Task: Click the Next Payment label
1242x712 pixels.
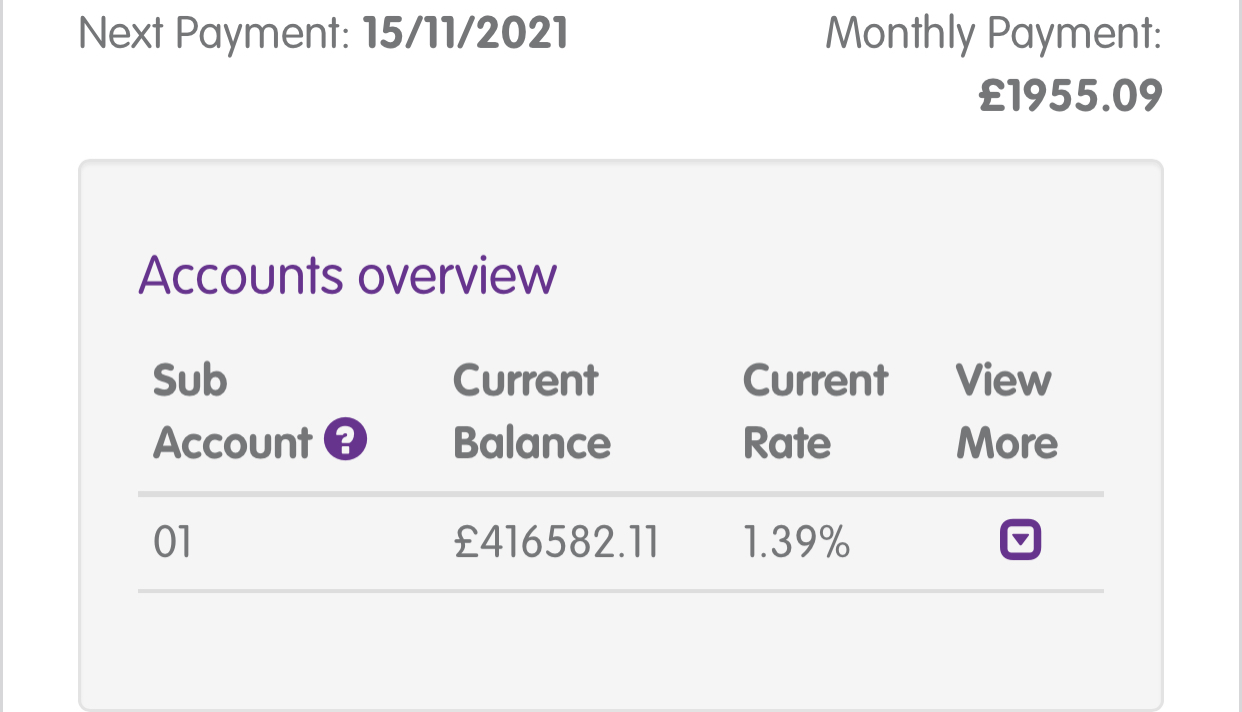Action: tap(214, 34)
